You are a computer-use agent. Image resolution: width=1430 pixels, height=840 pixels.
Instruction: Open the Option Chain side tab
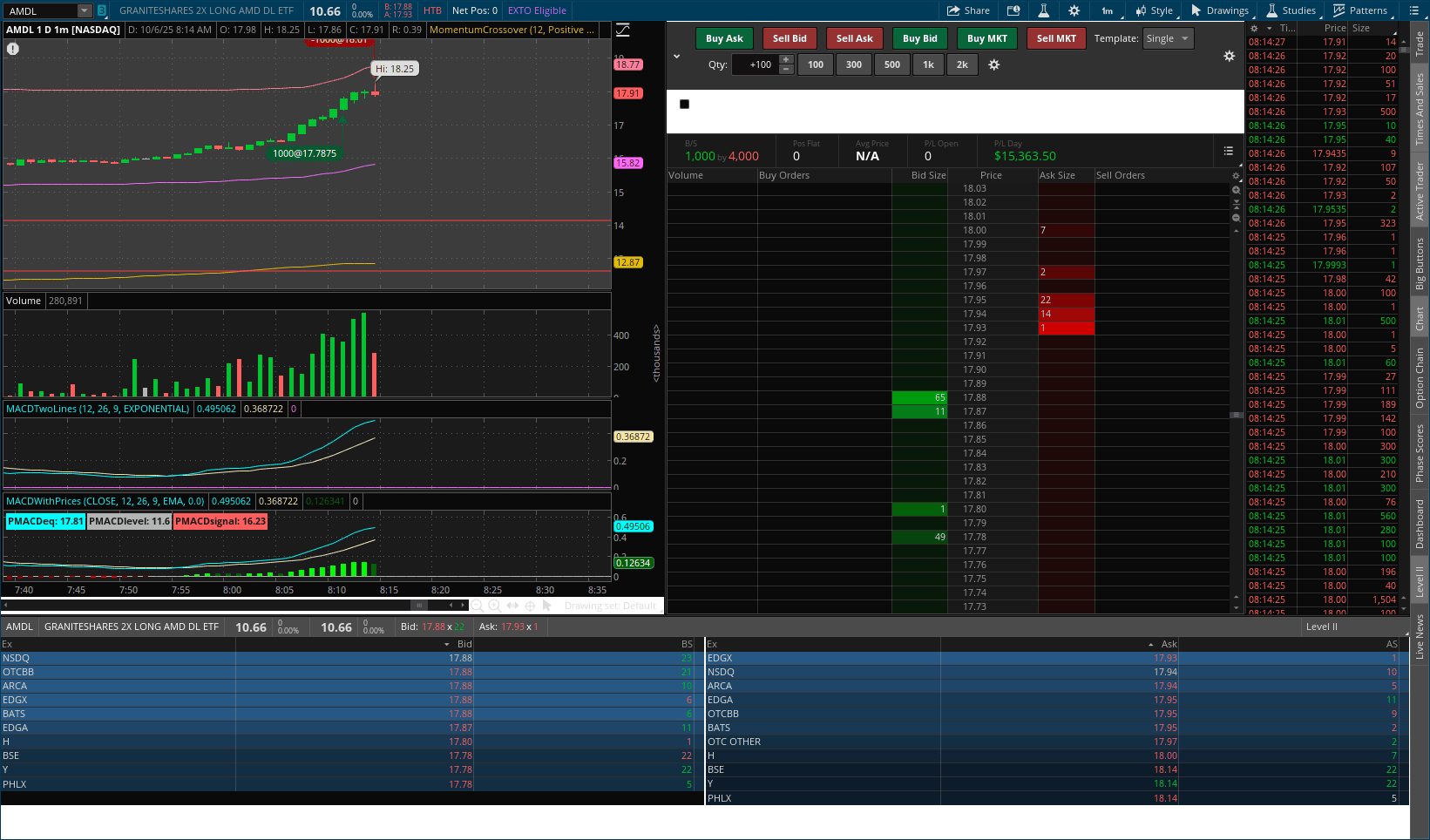1420,377
